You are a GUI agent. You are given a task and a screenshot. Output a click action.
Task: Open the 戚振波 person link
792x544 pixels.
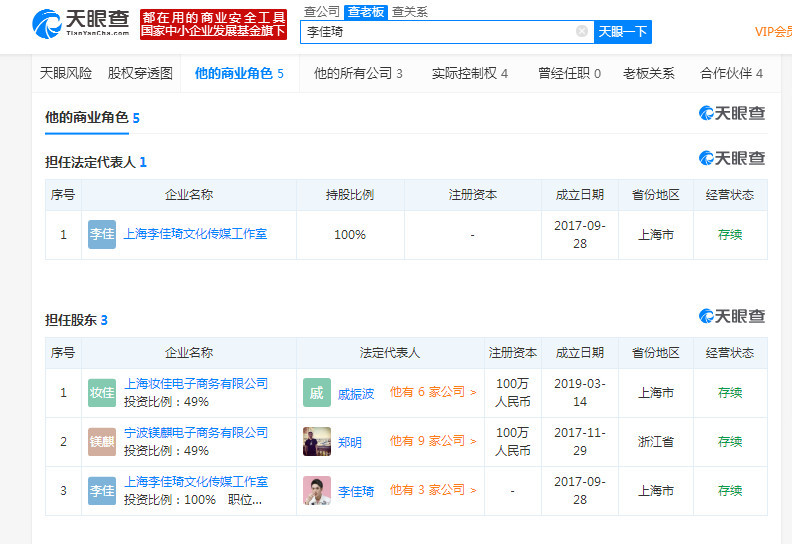pos(356,394)
